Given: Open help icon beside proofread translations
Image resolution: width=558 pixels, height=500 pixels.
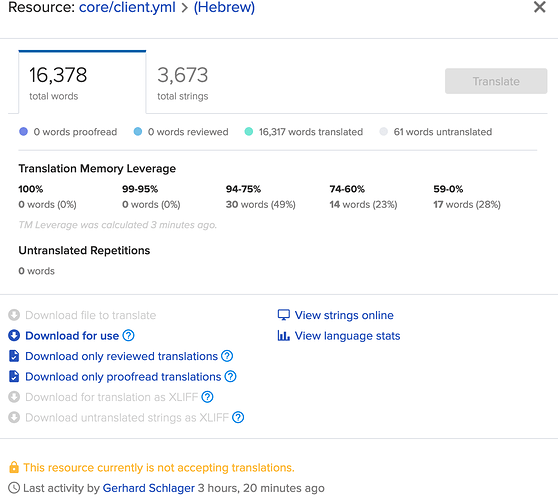Looking at the screenshot, I should point(231,377).
